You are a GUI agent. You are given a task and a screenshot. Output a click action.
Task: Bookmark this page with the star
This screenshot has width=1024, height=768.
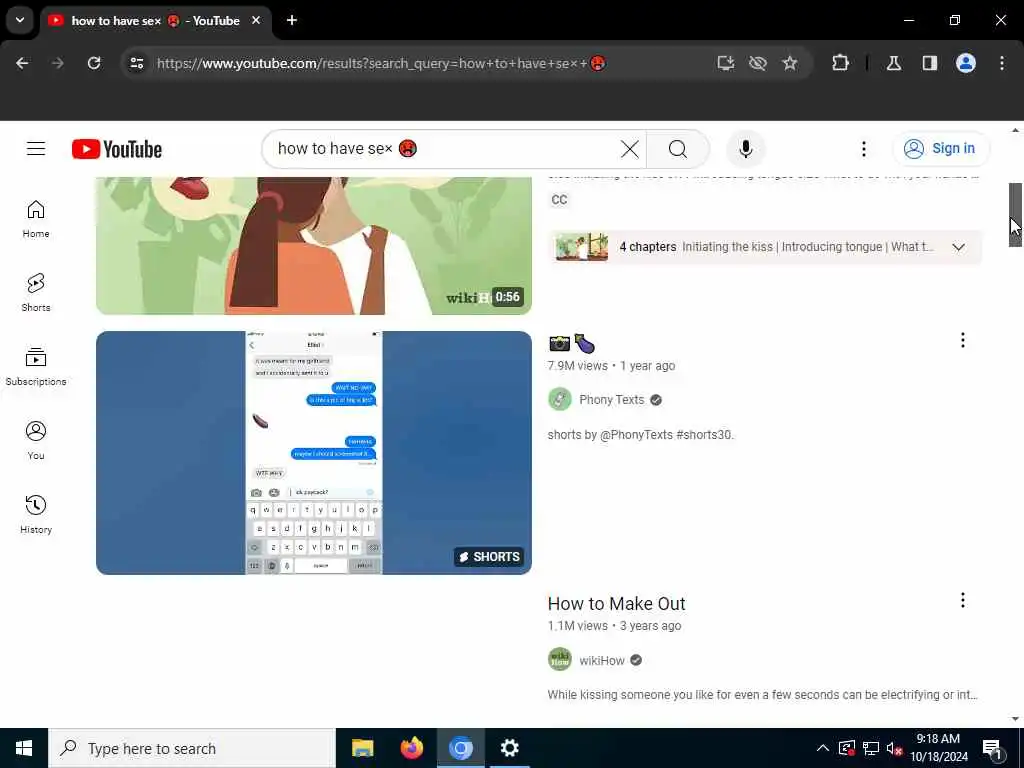(x=790, y=63)
